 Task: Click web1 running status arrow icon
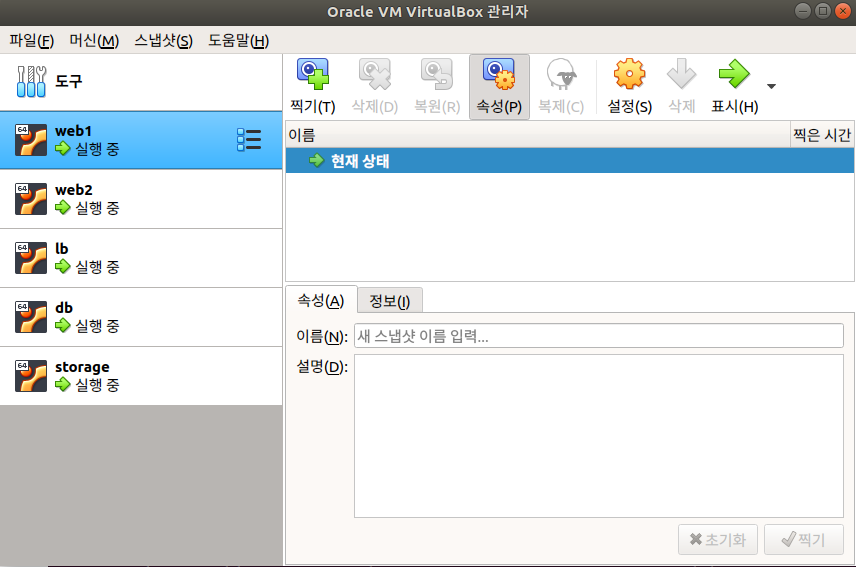point(63,148)
